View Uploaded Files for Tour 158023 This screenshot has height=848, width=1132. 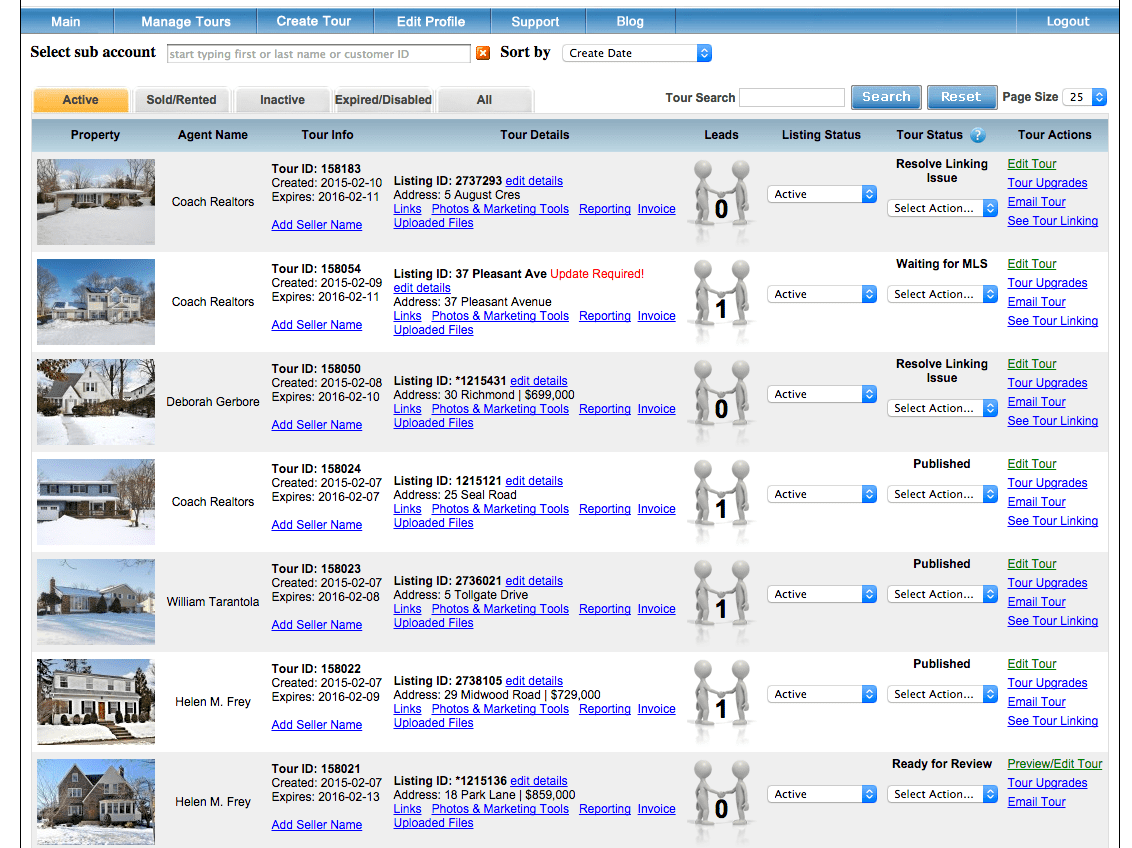(x=433, y=623)
